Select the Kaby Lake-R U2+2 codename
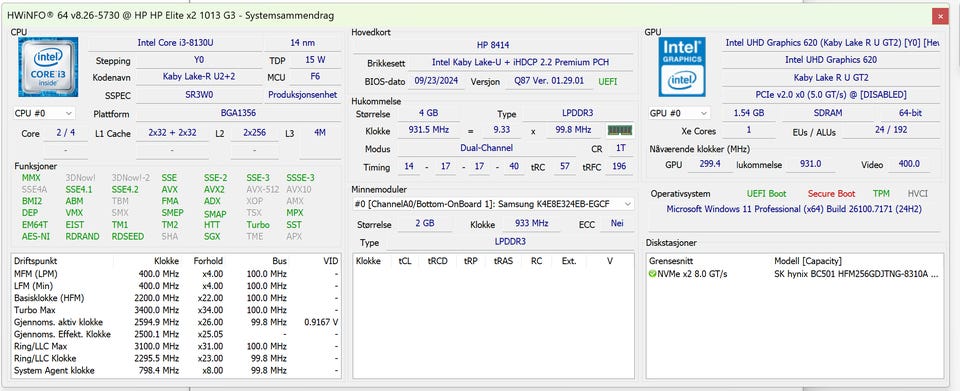 point(198,77)
